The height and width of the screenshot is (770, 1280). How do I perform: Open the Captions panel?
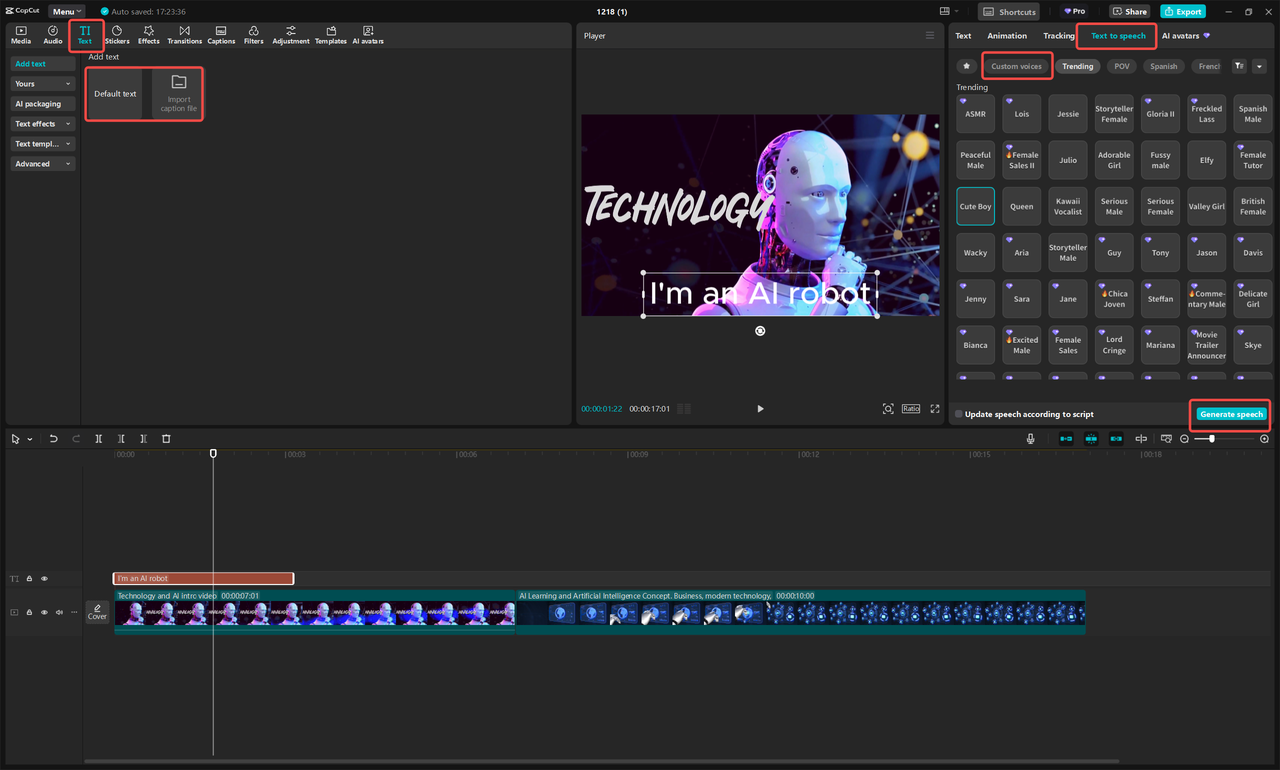[x=221, y=35]
